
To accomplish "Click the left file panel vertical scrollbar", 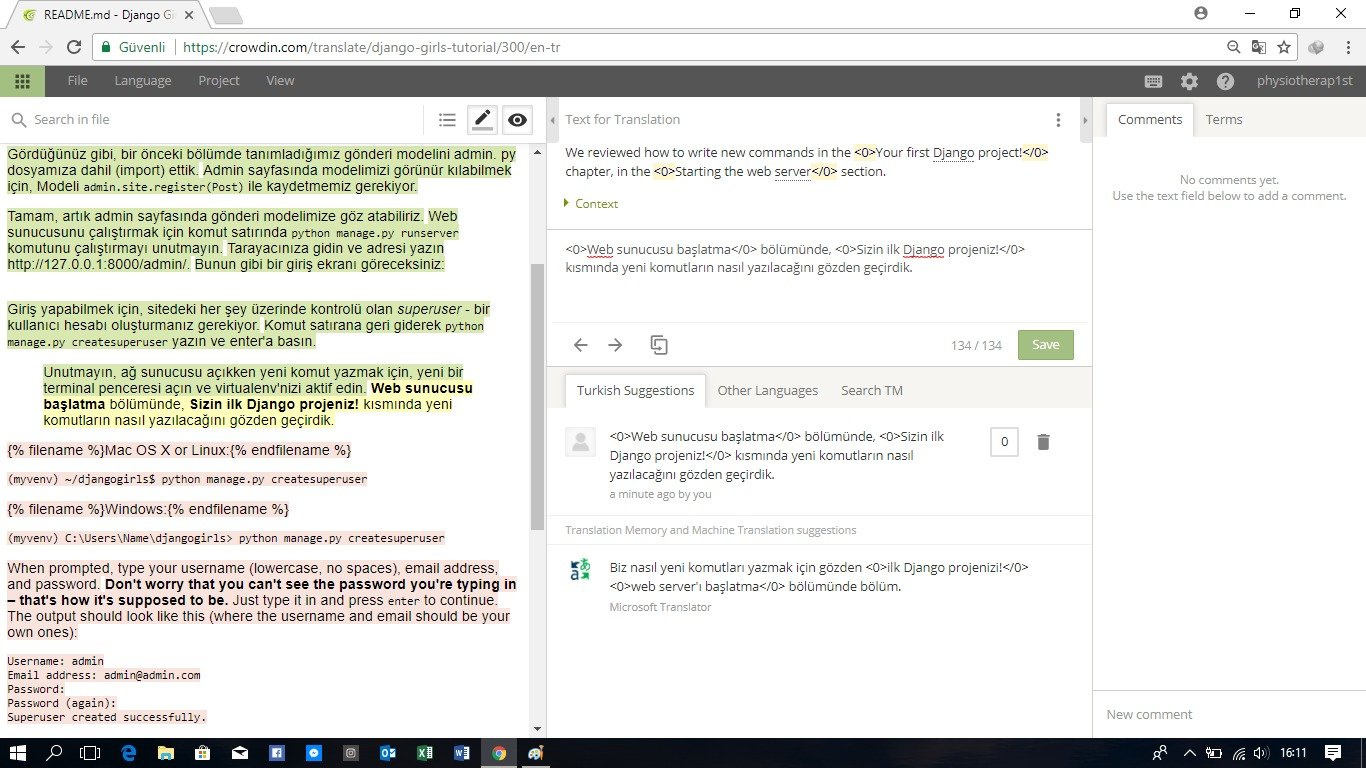I will [537, 397].
